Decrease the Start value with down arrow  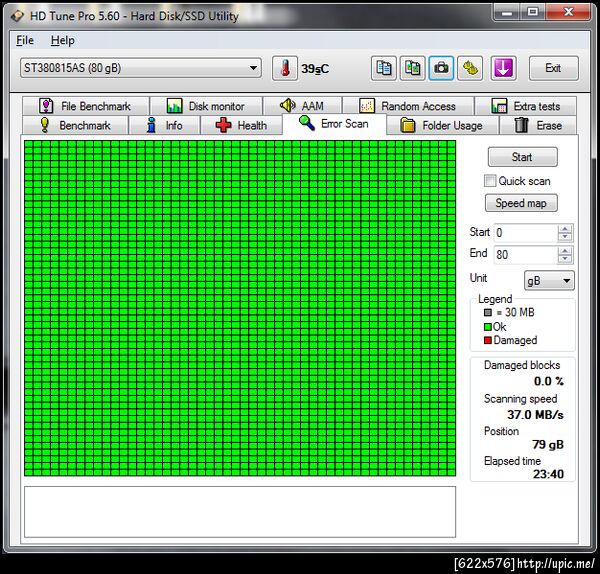[x=565, y=237]
